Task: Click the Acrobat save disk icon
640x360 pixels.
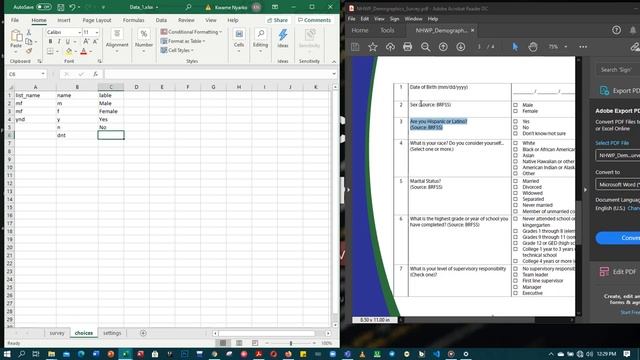Action: (355, 47)
